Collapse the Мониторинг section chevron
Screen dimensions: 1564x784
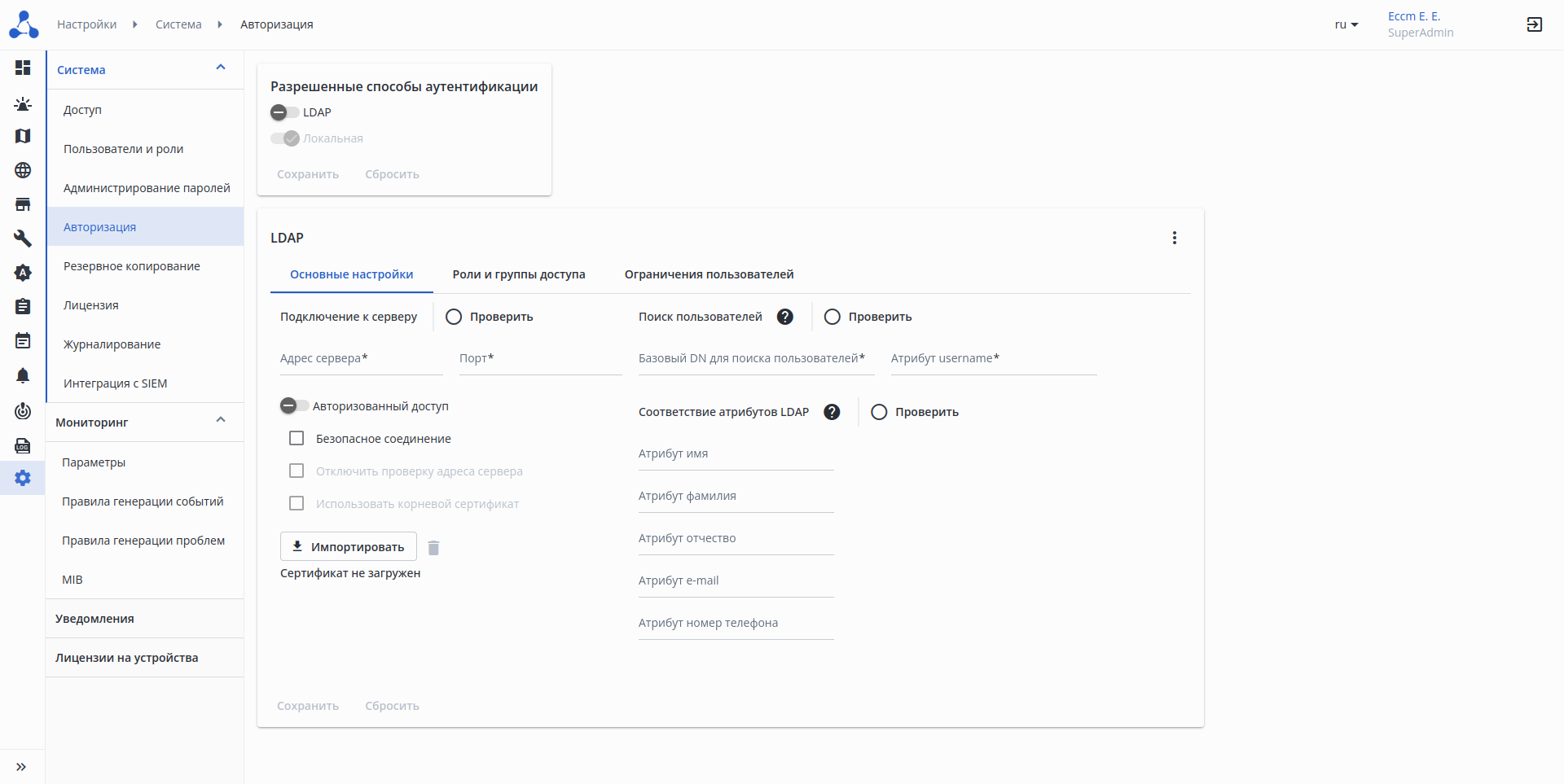point(221,420)
